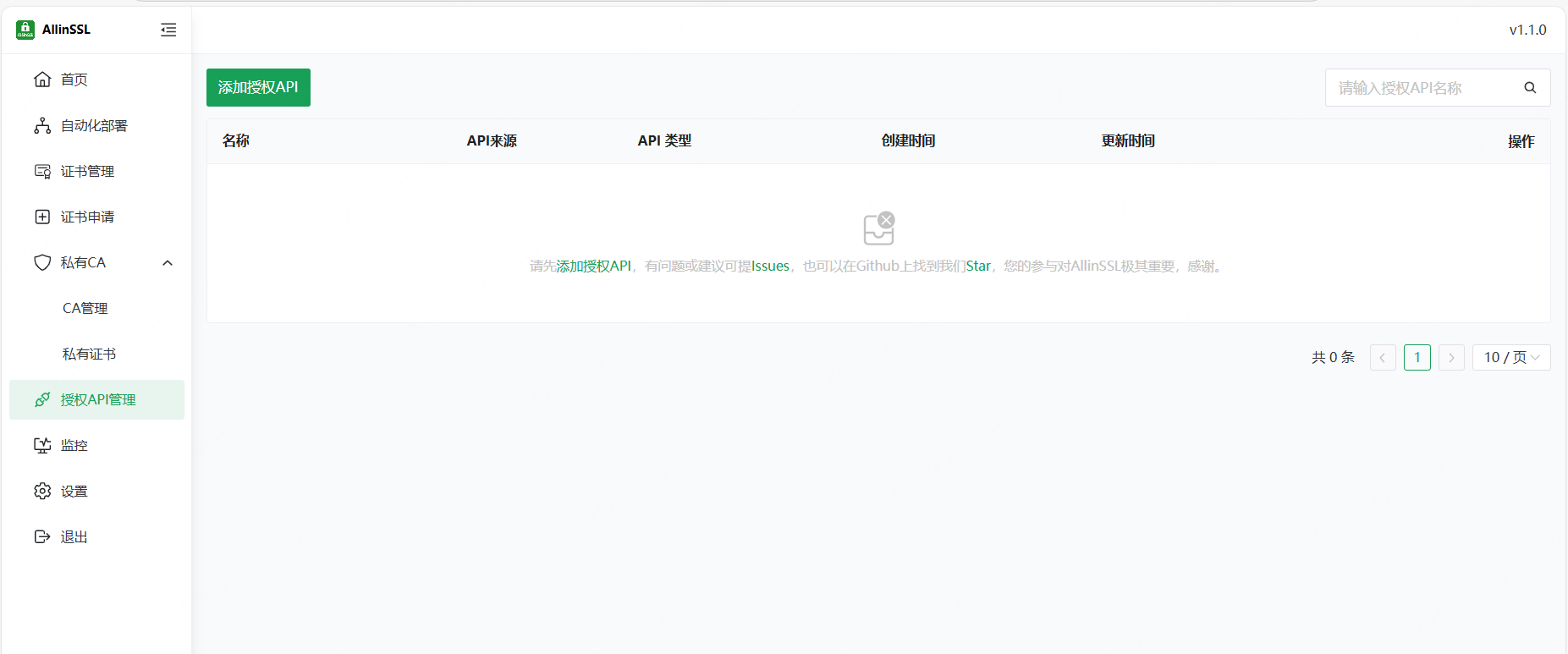Open 证书管理 from the sidebar
This screenshot has height=654, width=1568.
pyautogui.click(x=96, y=171)
